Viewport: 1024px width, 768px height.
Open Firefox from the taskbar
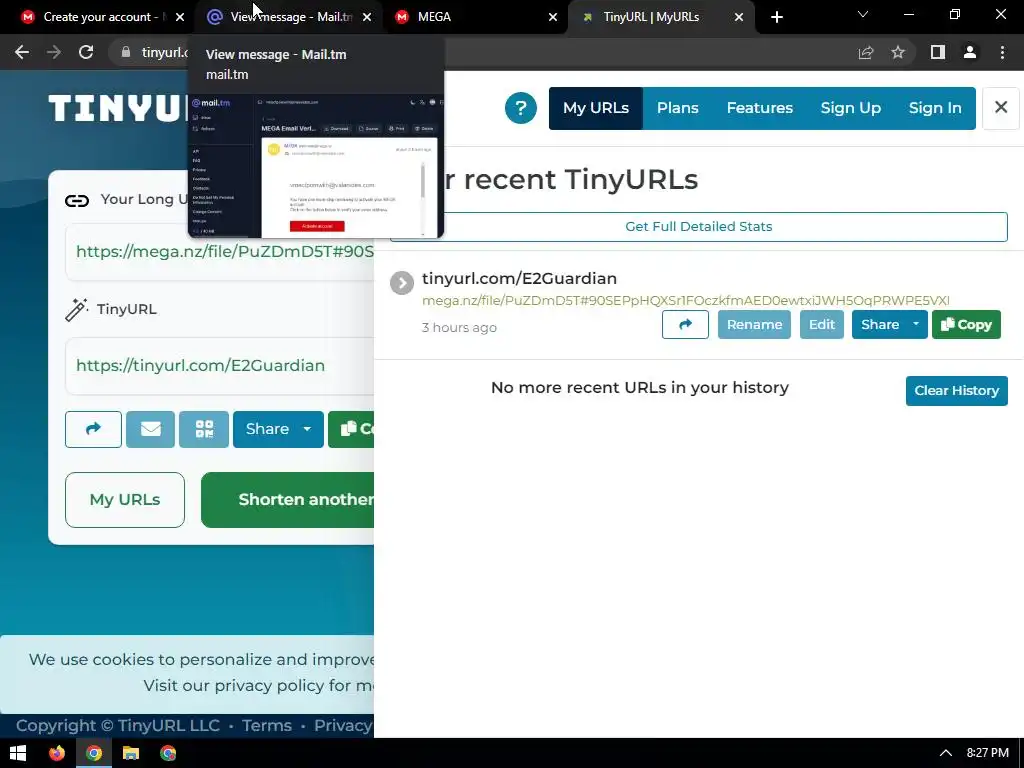(x=57, y=753)
